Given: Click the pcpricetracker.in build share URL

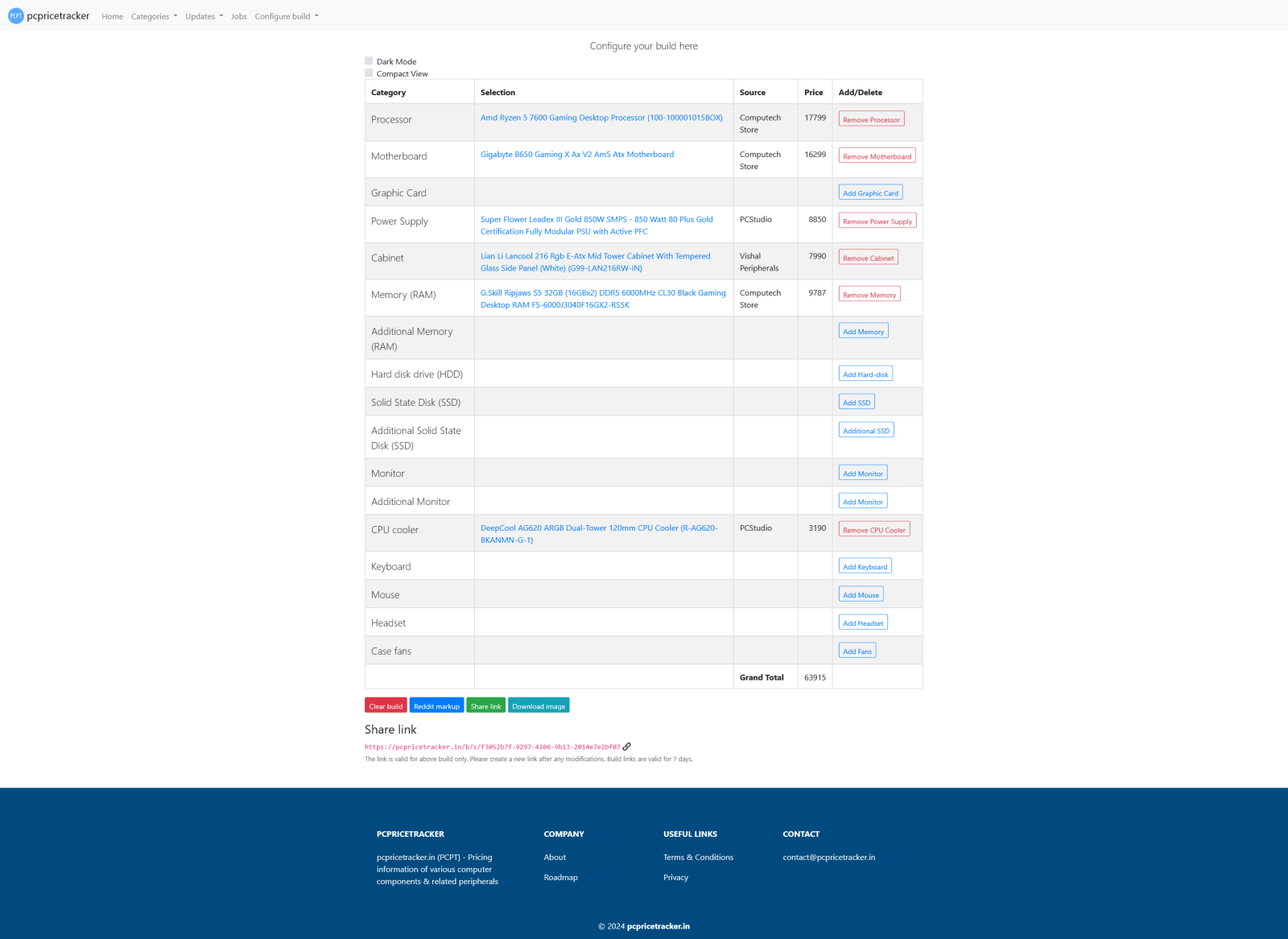Looking at the screenshot, I should 493,747.
